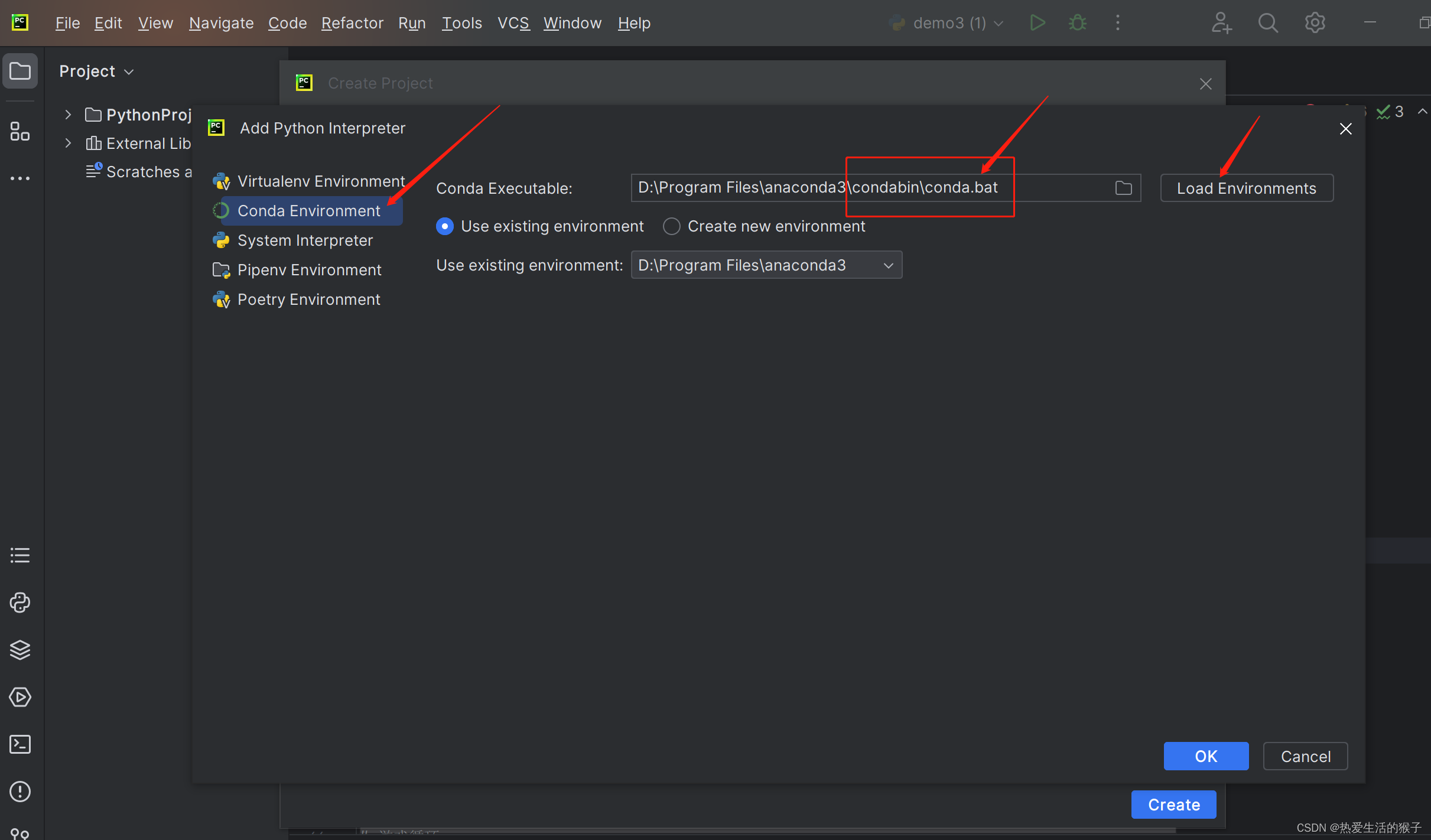Expand the PythonProj tree node
This screenshot has height=840, width=1431.
68,115
